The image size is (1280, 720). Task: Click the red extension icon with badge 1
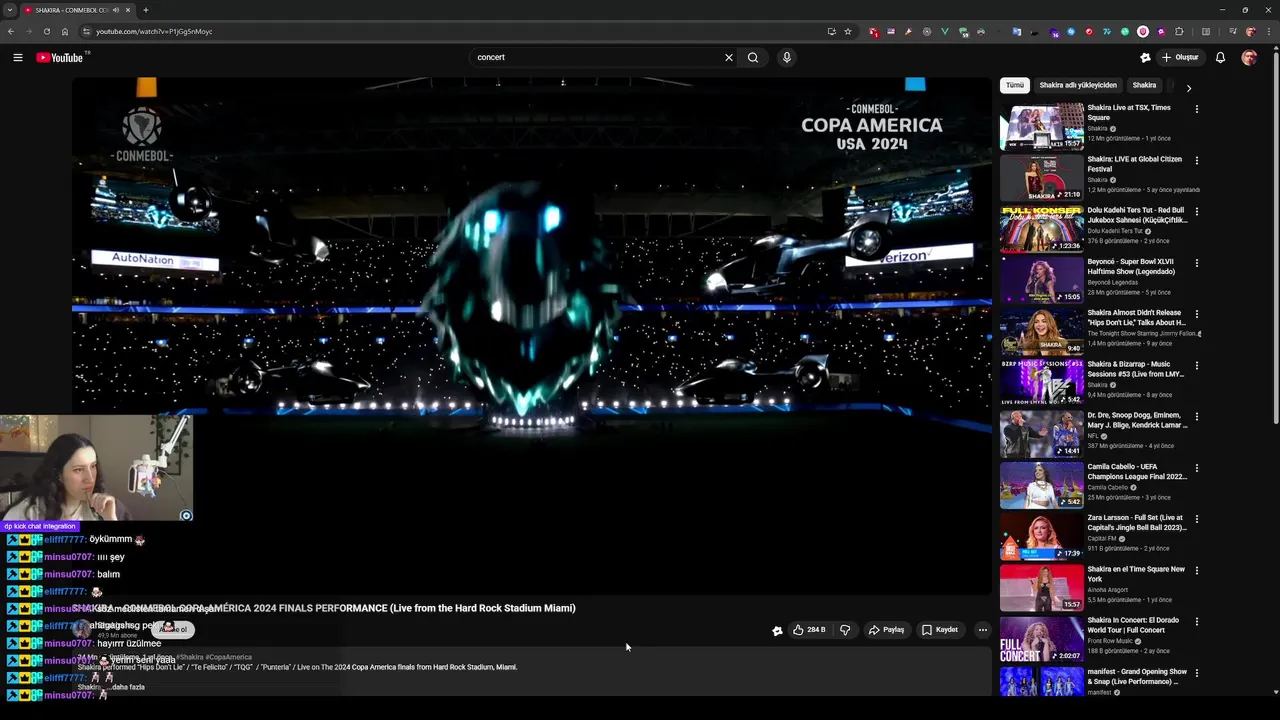pyautogui.click(x=873, y=31)
